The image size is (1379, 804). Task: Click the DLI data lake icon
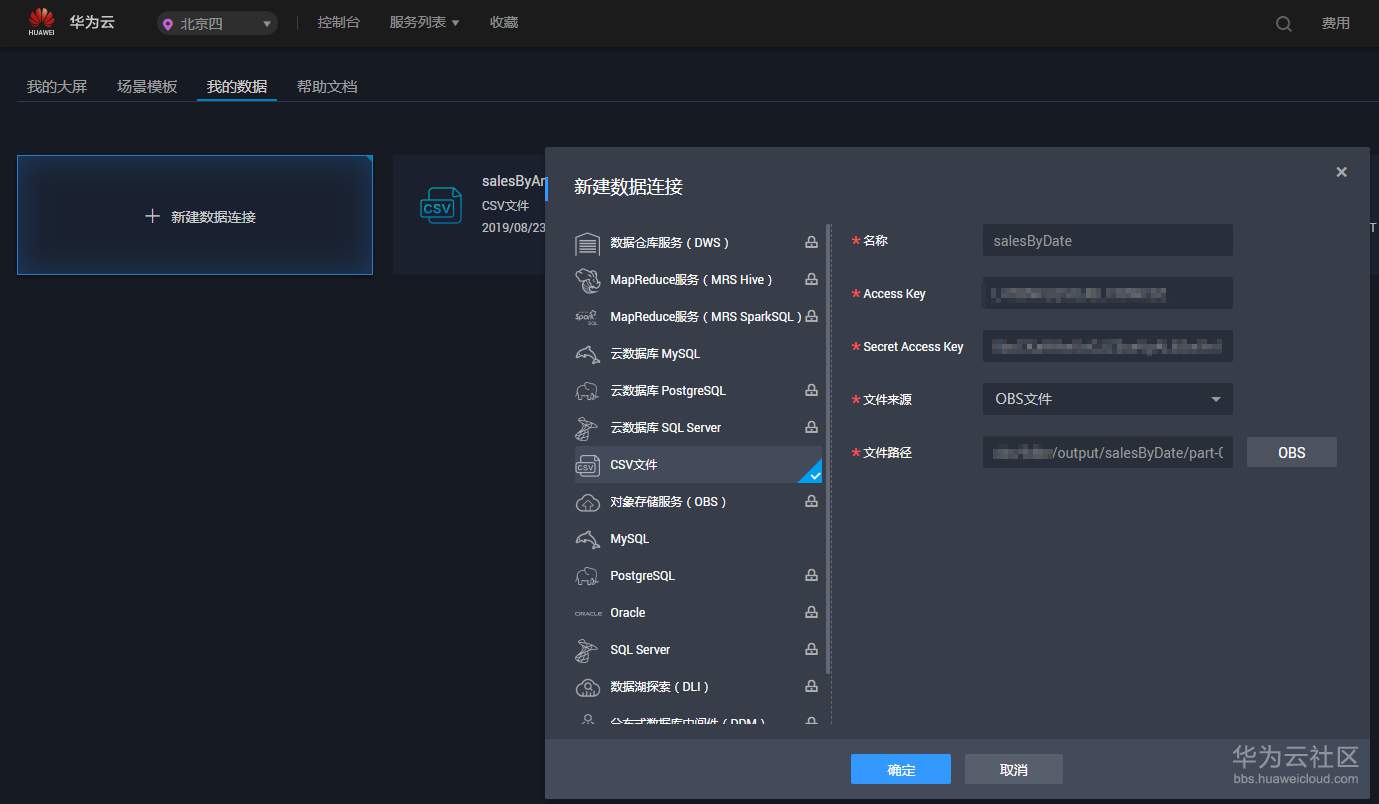point(587,687)
